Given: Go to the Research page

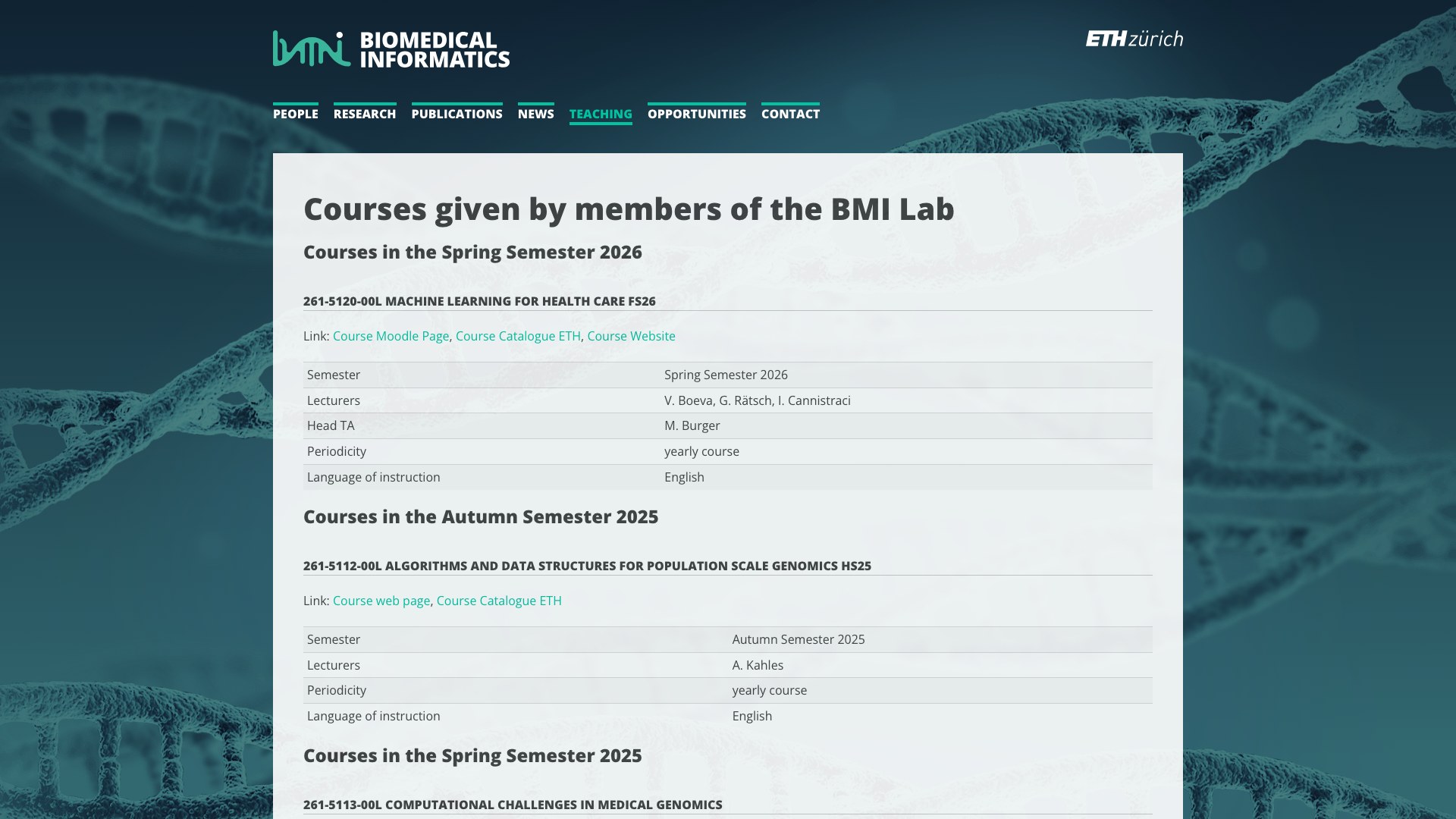Looking at the screenshot, I should point(365,114).
